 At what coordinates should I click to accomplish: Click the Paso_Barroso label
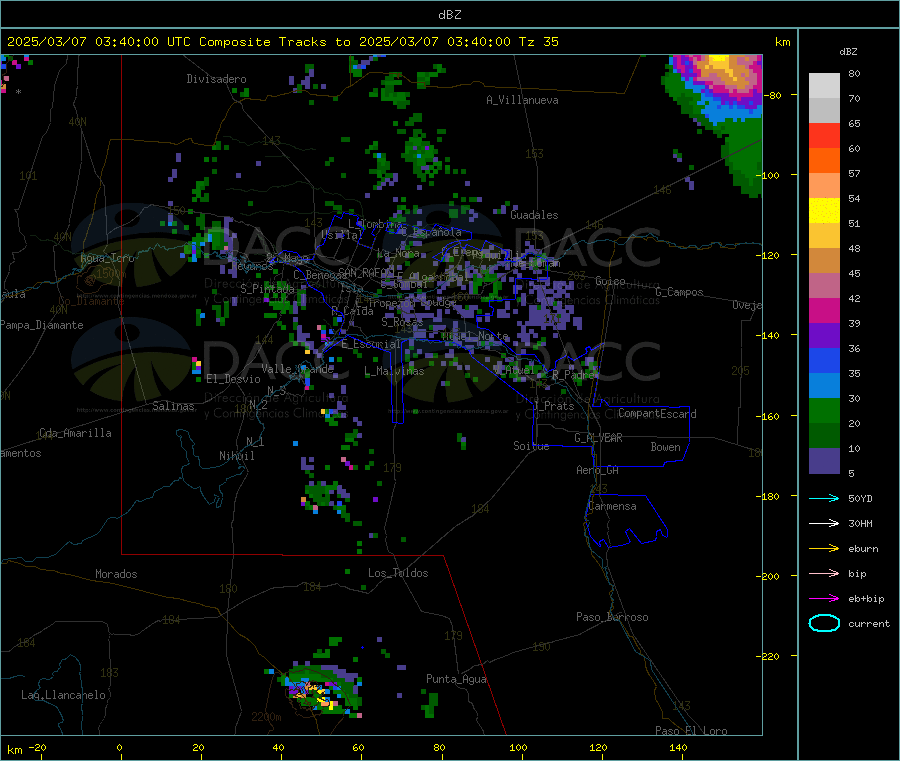[x=612, y=617]
